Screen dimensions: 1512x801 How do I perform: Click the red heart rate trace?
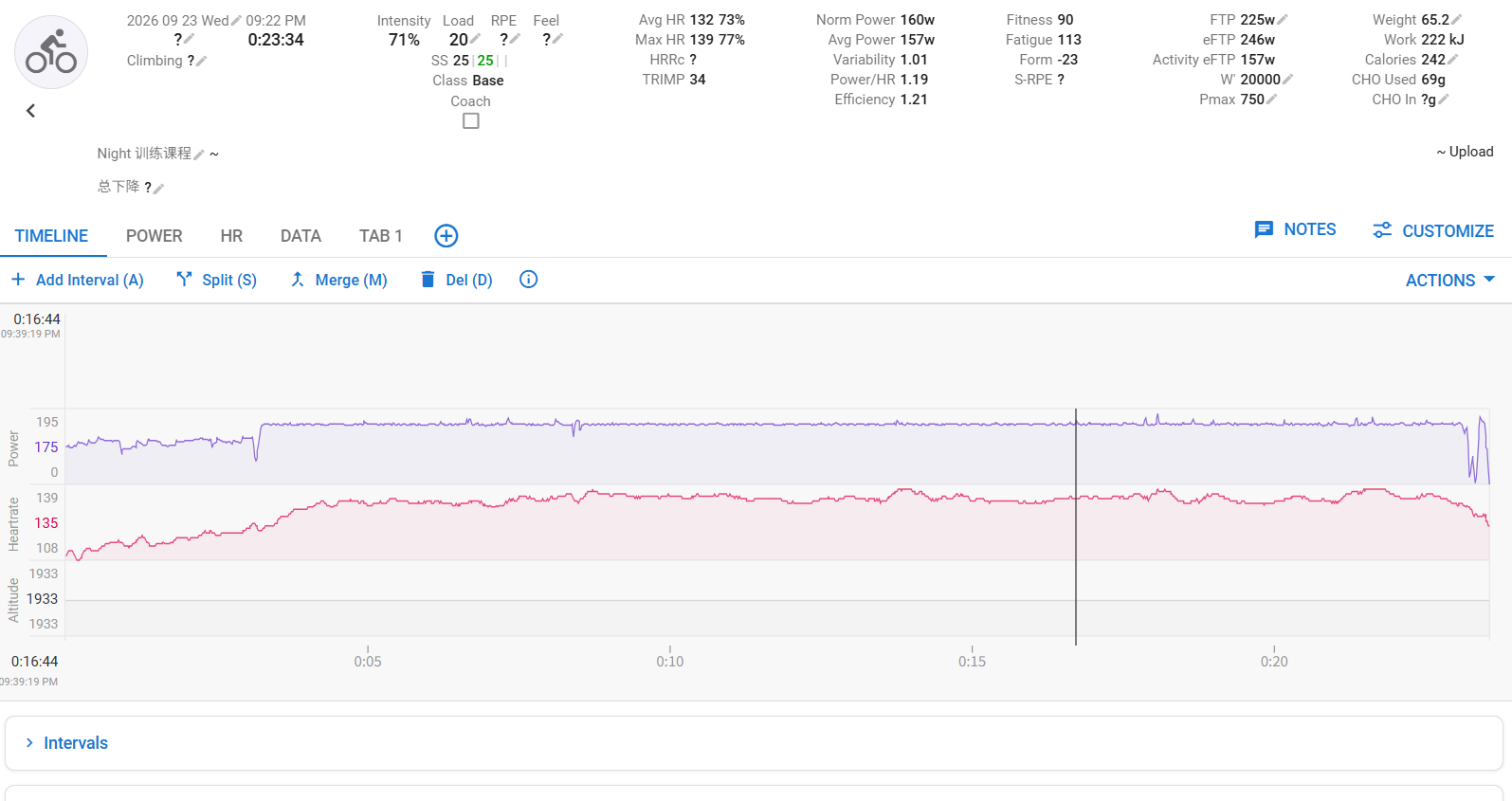click(777, 500)
